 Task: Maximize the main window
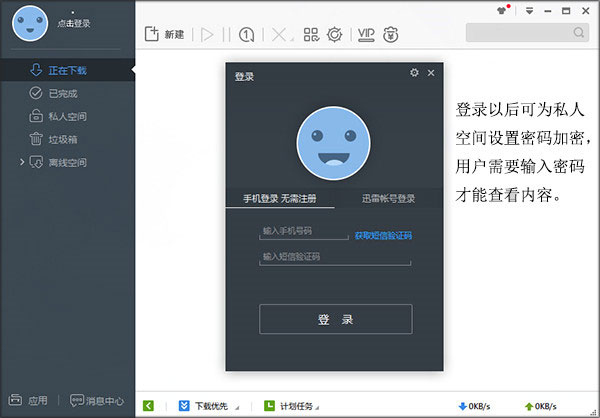click(x=566, y=11)
